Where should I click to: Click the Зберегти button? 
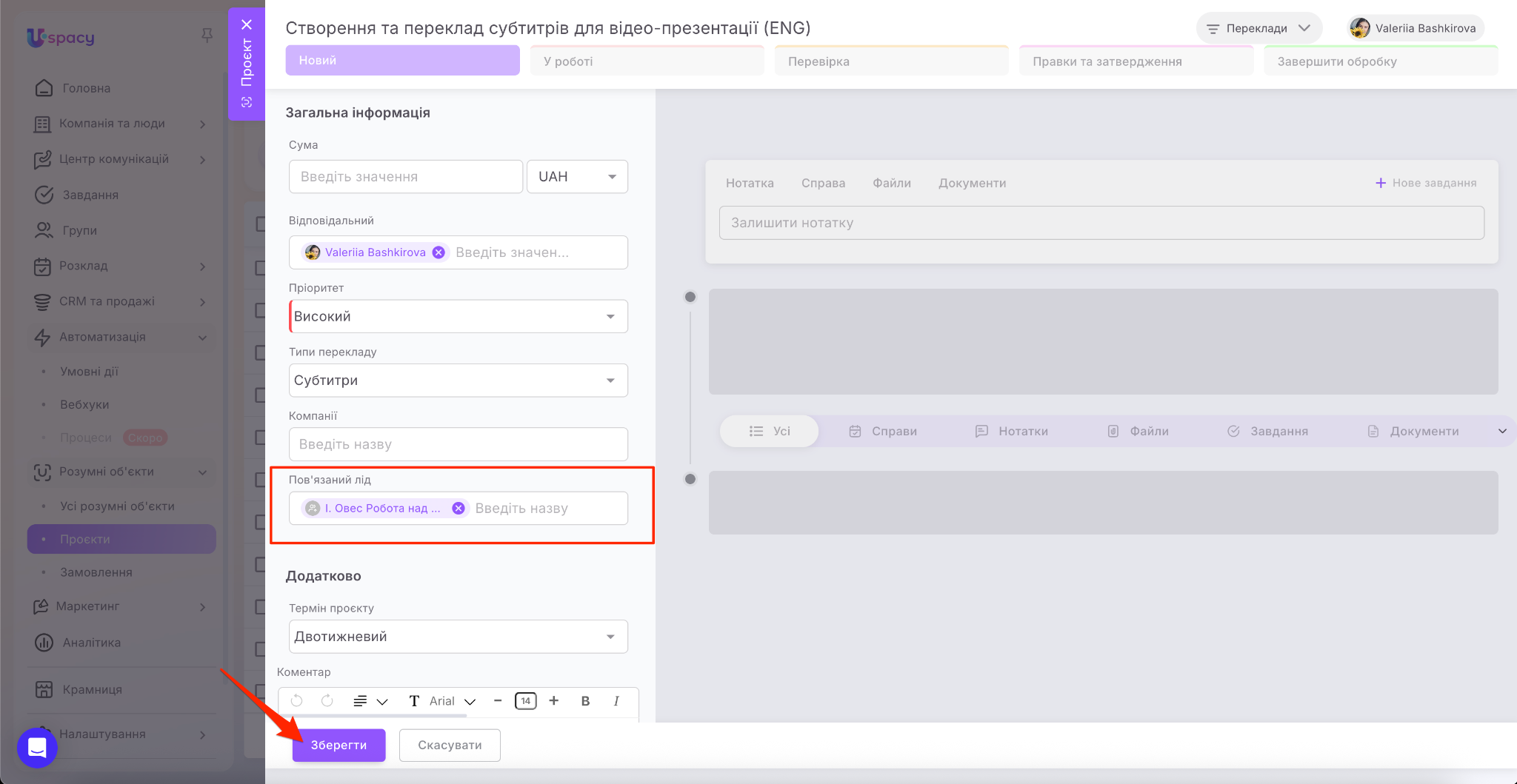(x=339, y=746)
